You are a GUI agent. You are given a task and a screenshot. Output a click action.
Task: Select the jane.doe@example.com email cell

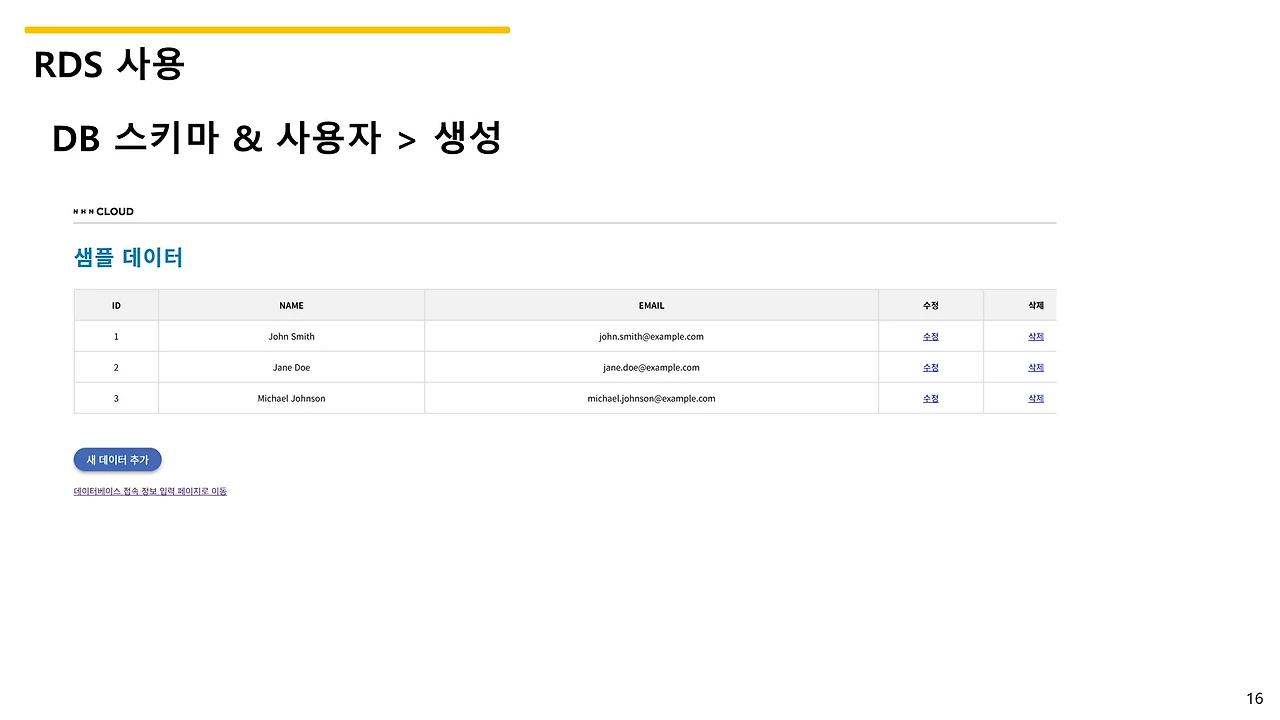(651, 367)
